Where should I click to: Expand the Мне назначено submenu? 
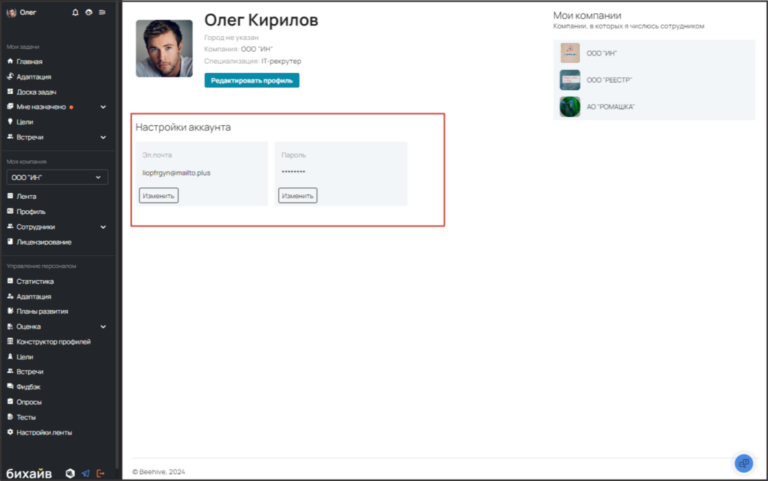(x=102, y=107)
